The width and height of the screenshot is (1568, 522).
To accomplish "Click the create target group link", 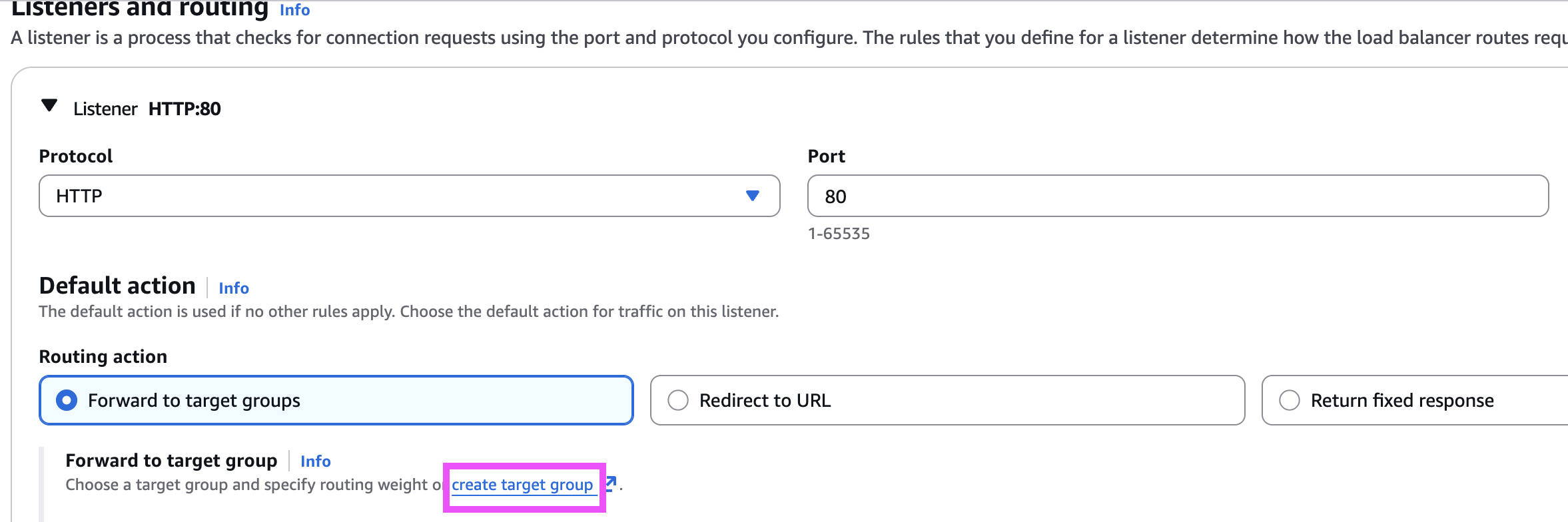I will coord(522,485).
